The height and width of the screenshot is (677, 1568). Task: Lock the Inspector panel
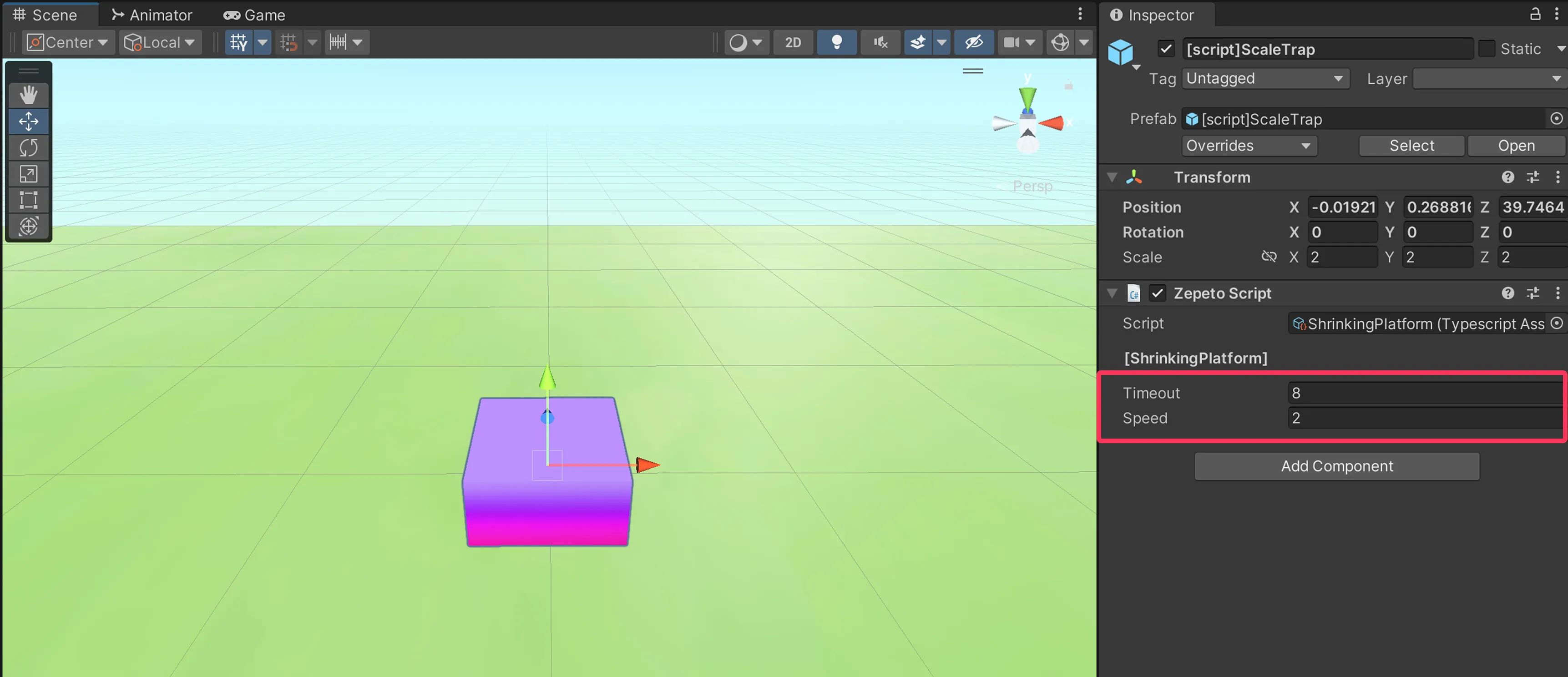point(1534,14)
